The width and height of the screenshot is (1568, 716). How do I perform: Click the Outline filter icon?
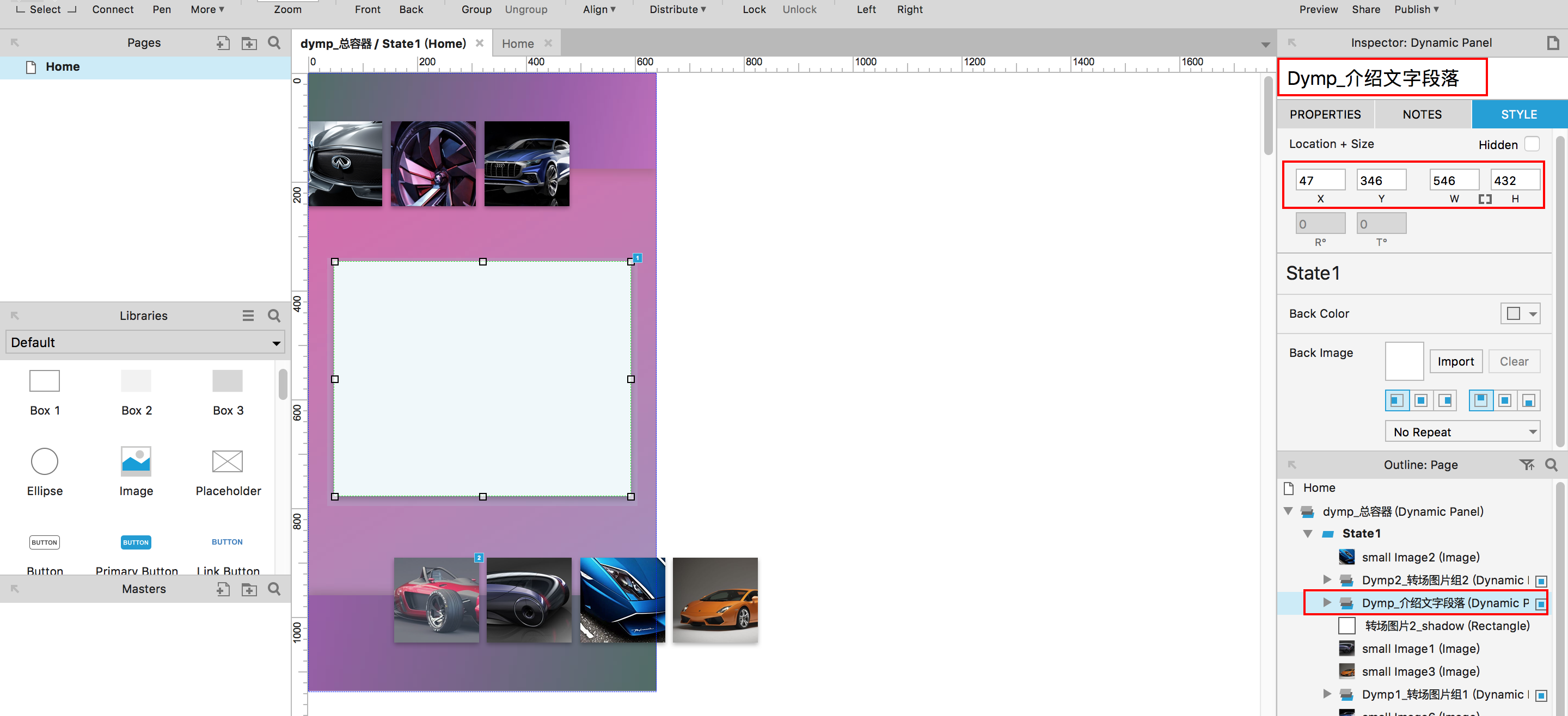(x=1526, y=465)
